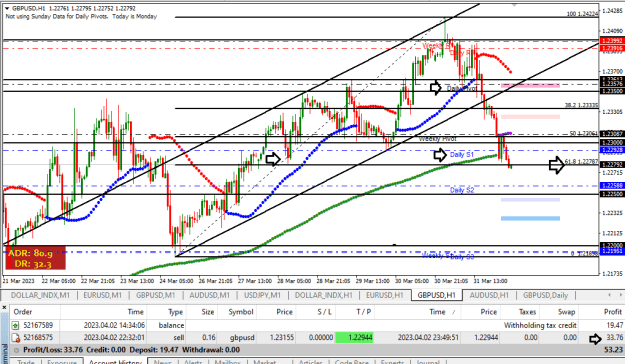Click the active GBPUSD,H1 chart tab

[436, 295]
